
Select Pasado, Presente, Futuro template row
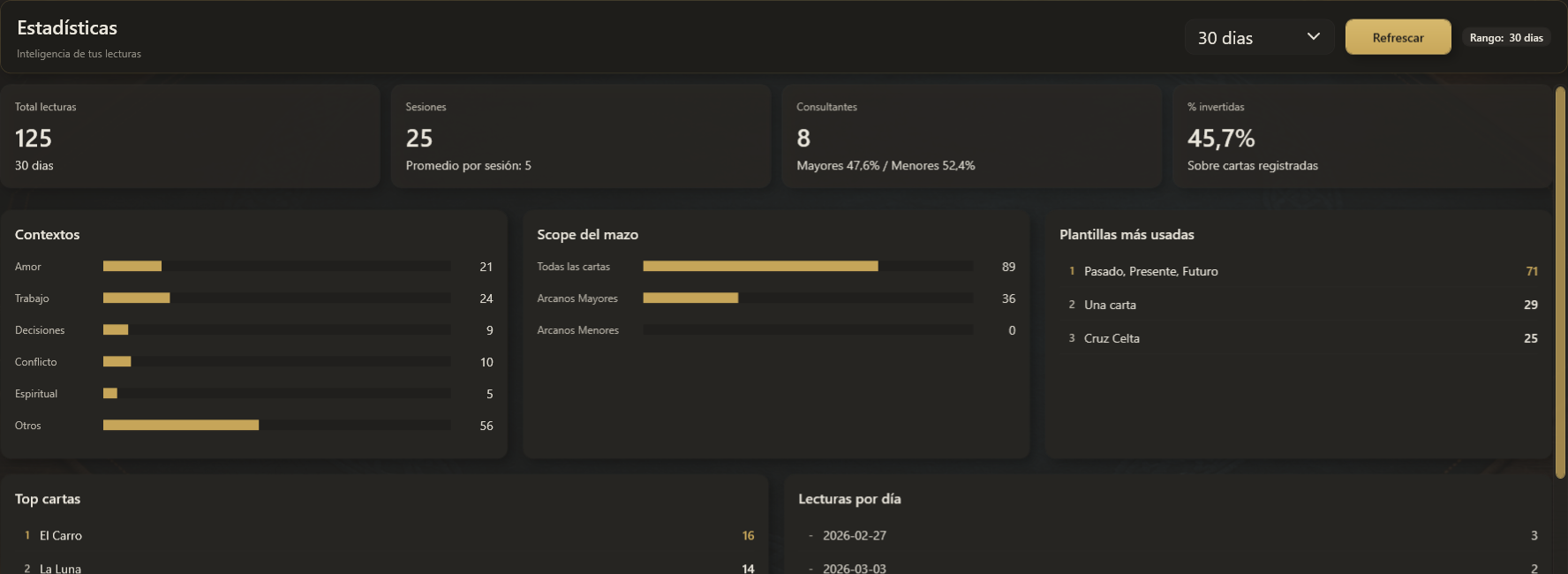coord(1299,271)
